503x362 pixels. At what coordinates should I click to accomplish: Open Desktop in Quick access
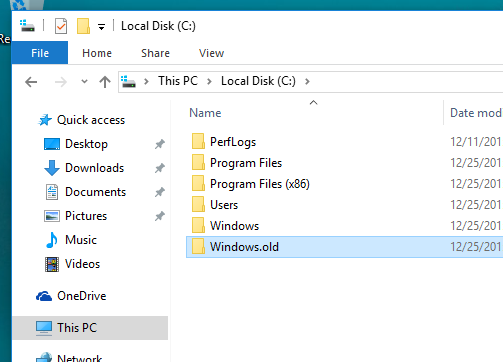point(86,144)
